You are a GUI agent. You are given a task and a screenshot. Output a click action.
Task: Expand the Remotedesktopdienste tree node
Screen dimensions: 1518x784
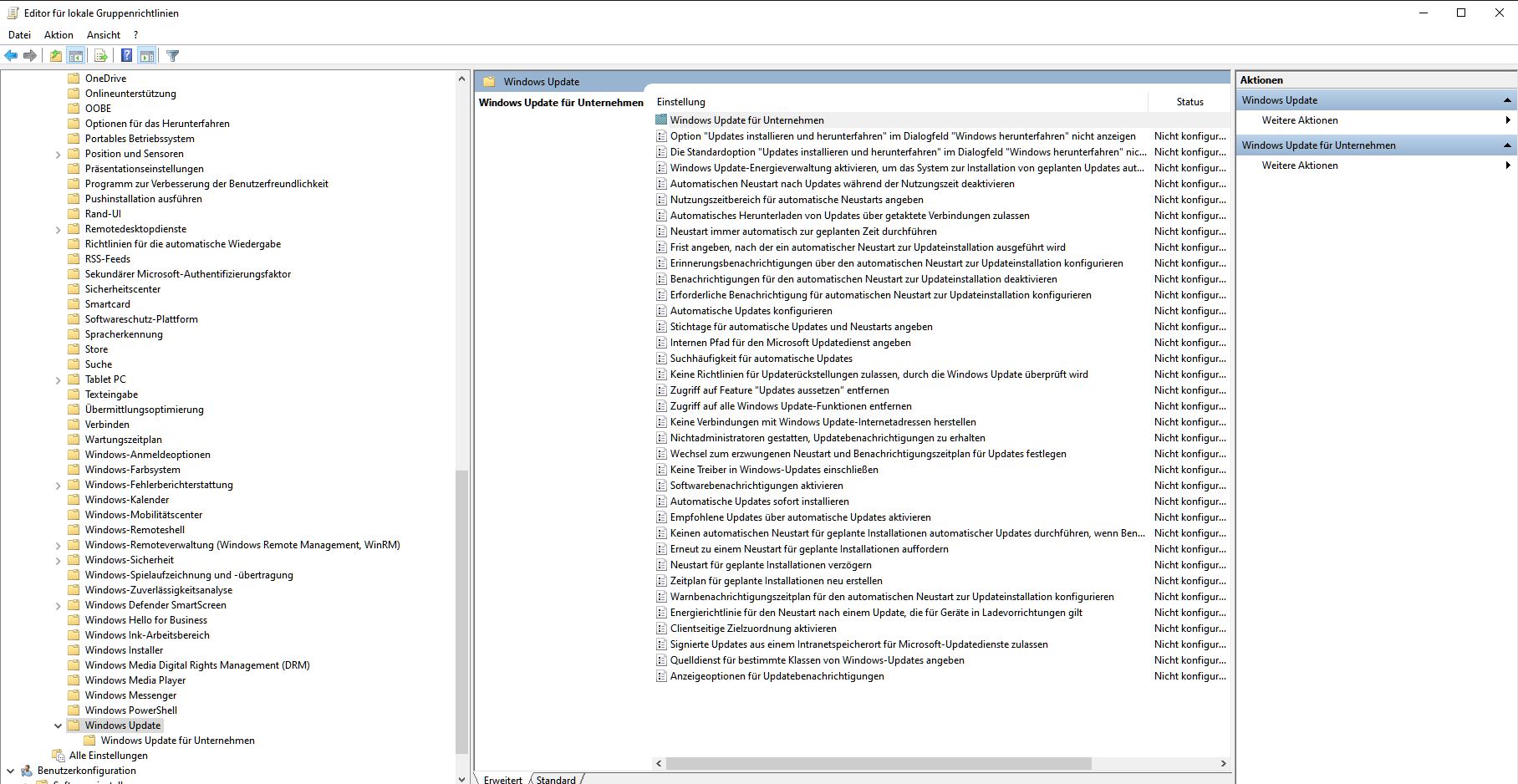point(58,230)
